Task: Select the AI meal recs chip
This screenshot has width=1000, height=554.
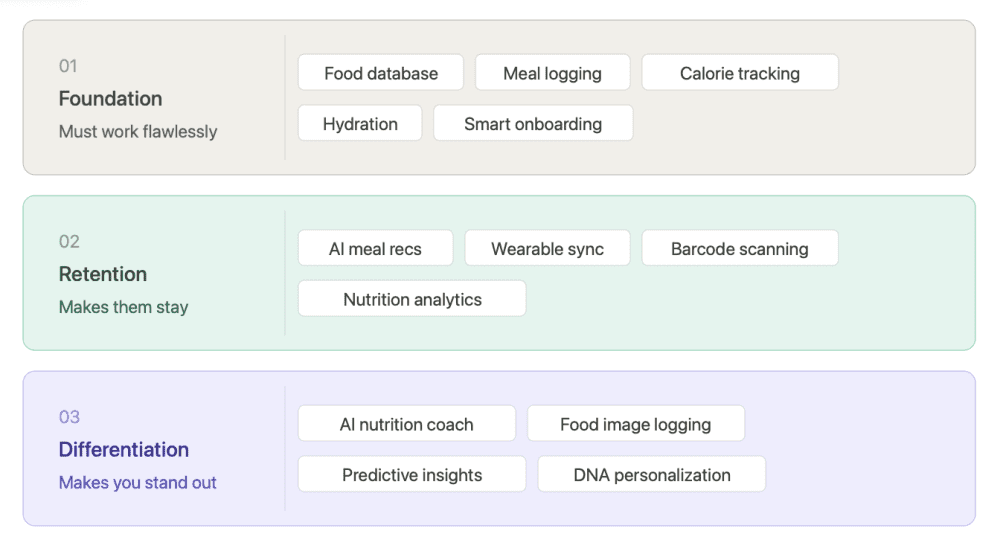Action: pos(375,249)
